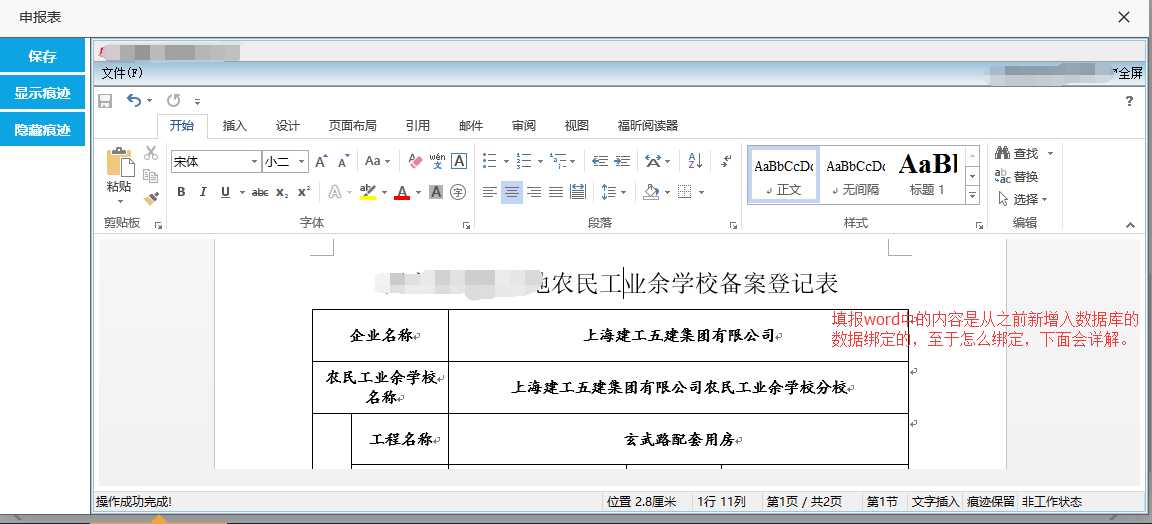The image size is (1152, 524).
Task: Apply character shading icon
Action: pos(436,192)
